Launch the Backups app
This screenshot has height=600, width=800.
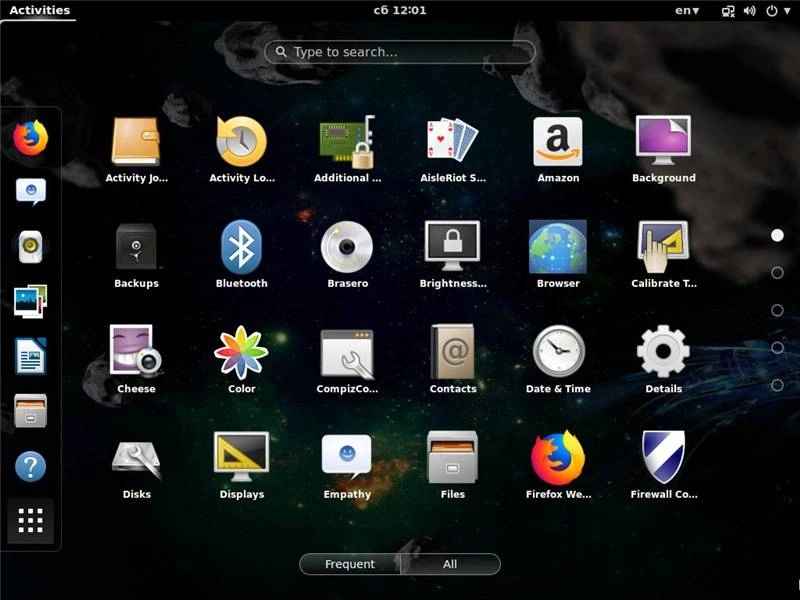click(x=136, y=255)
